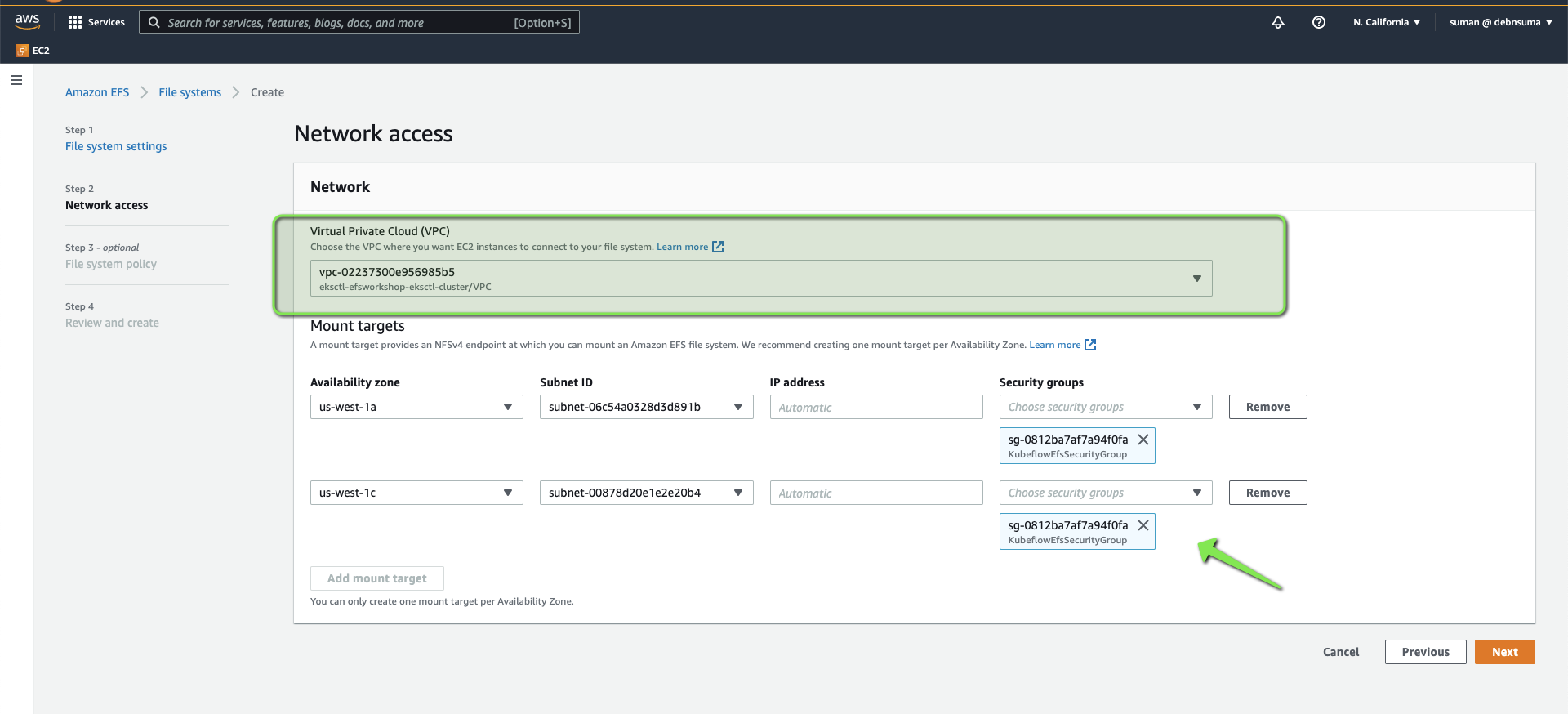Open security groups dropdown for us-west-1c row
This screenshot has height=714, width=1568.
pyautogui.click(x=1106, y=493)
